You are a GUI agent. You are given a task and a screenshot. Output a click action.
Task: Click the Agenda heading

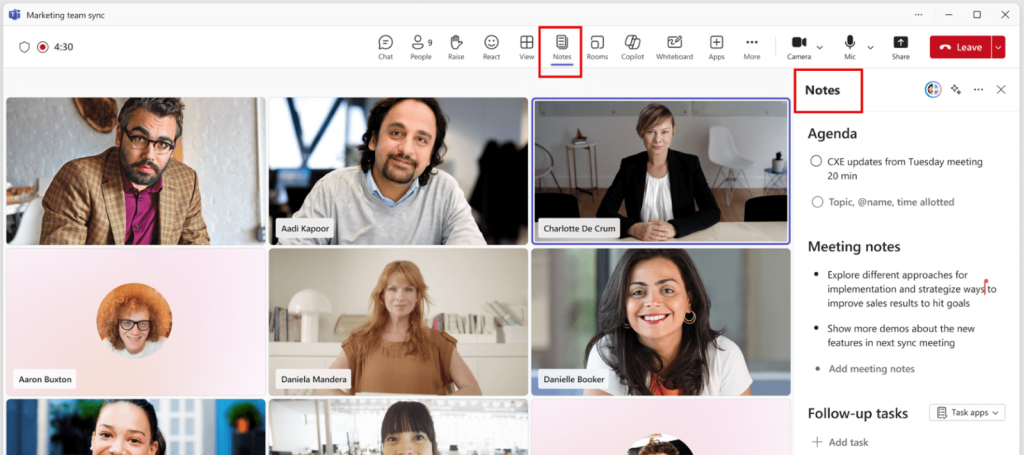tap(832, 134)
